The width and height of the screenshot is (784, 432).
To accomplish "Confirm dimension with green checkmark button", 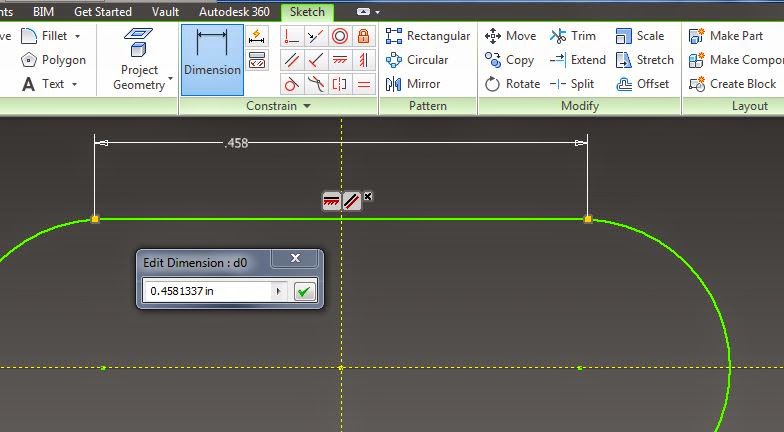I will (x=304, y=292).
